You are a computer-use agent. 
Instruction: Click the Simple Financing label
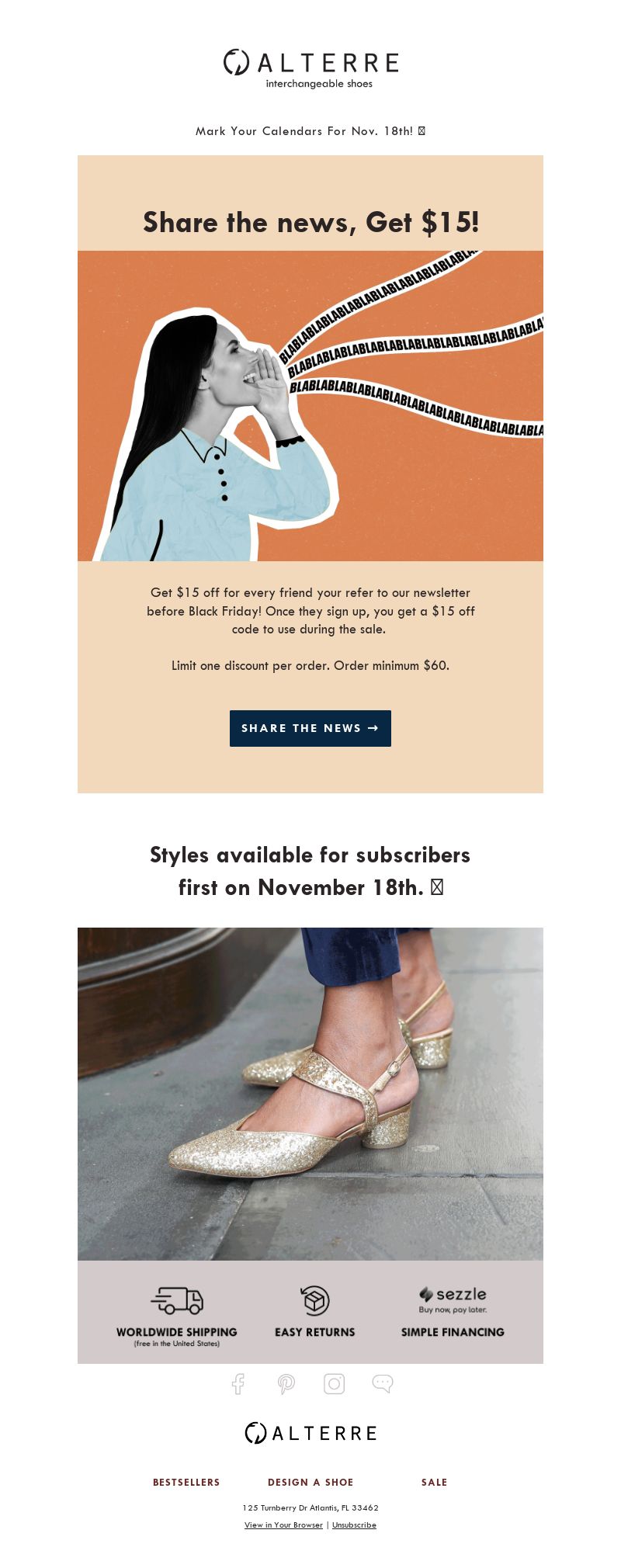[x=453, y=1332]
